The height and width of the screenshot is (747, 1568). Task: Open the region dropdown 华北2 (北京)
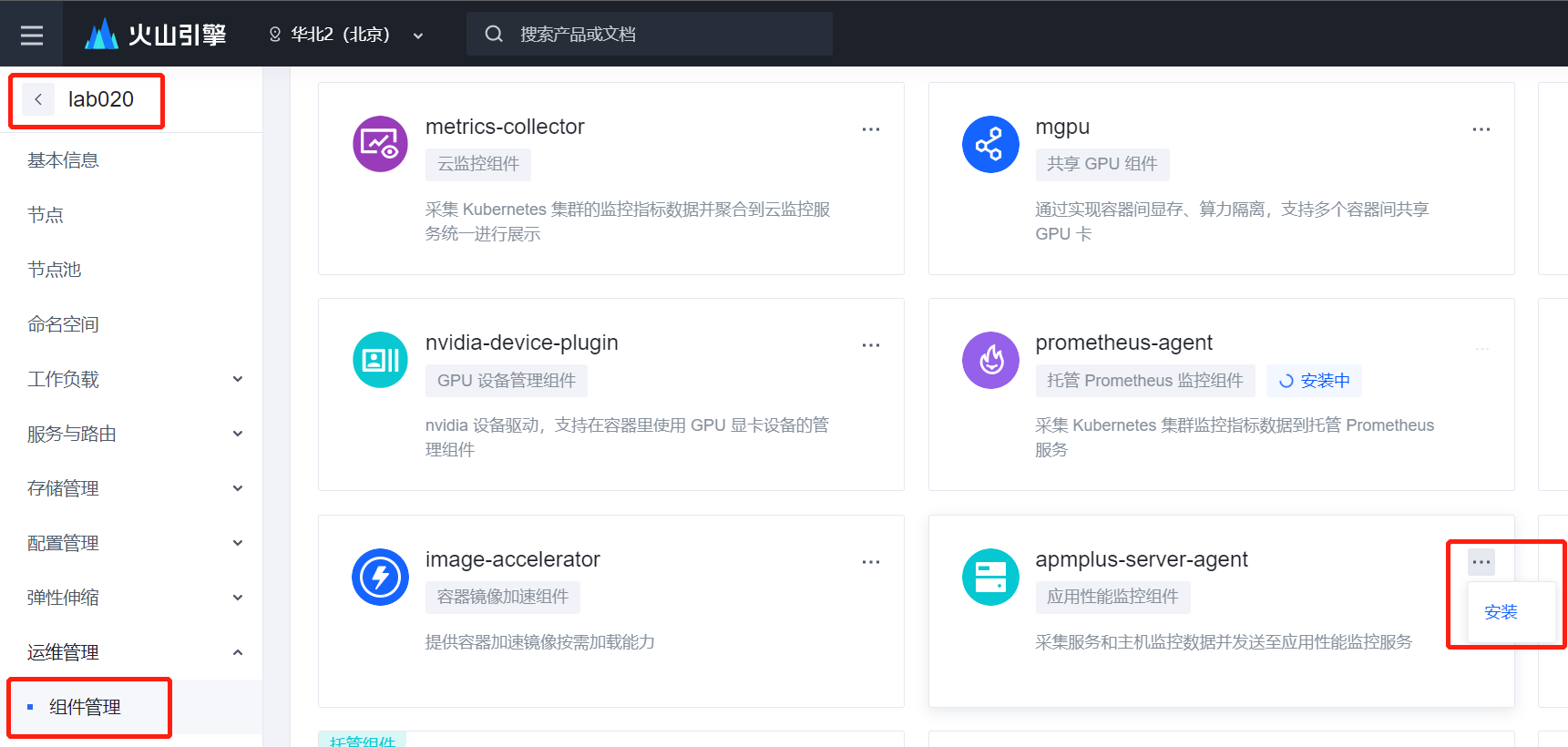(346, 35)
